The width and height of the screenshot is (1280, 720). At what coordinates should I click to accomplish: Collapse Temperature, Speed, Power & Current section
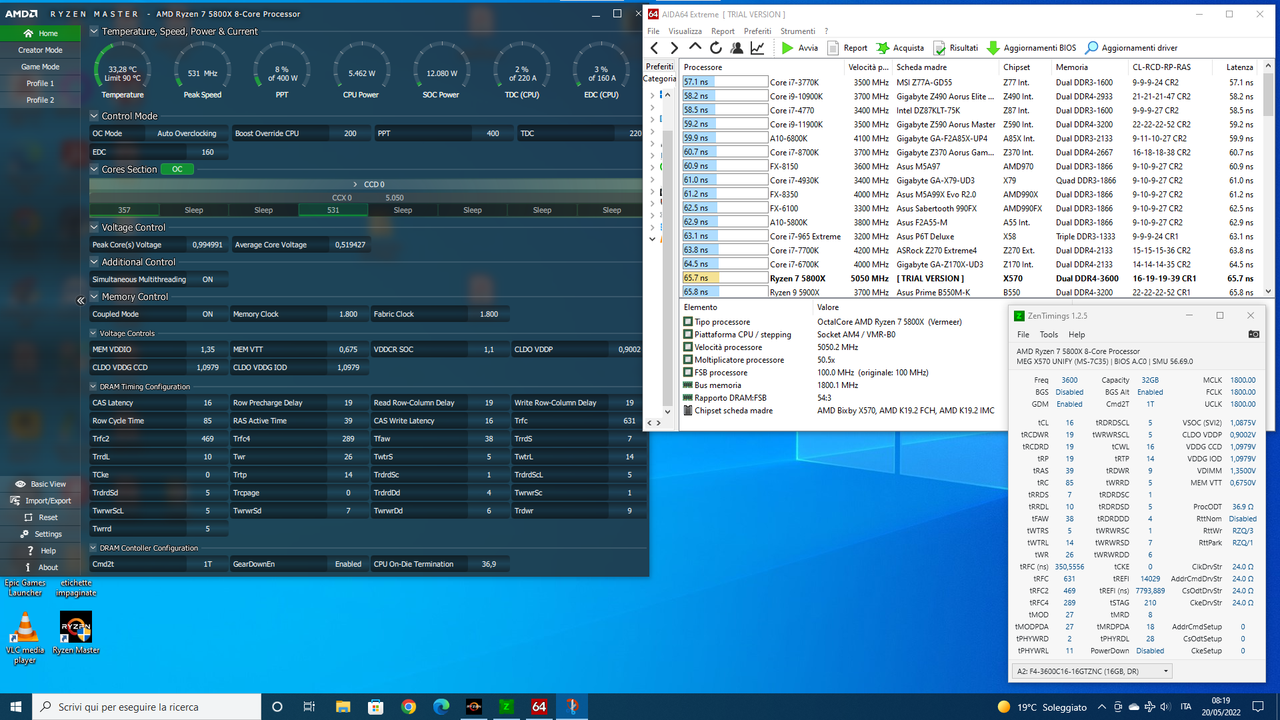point(94,31)
